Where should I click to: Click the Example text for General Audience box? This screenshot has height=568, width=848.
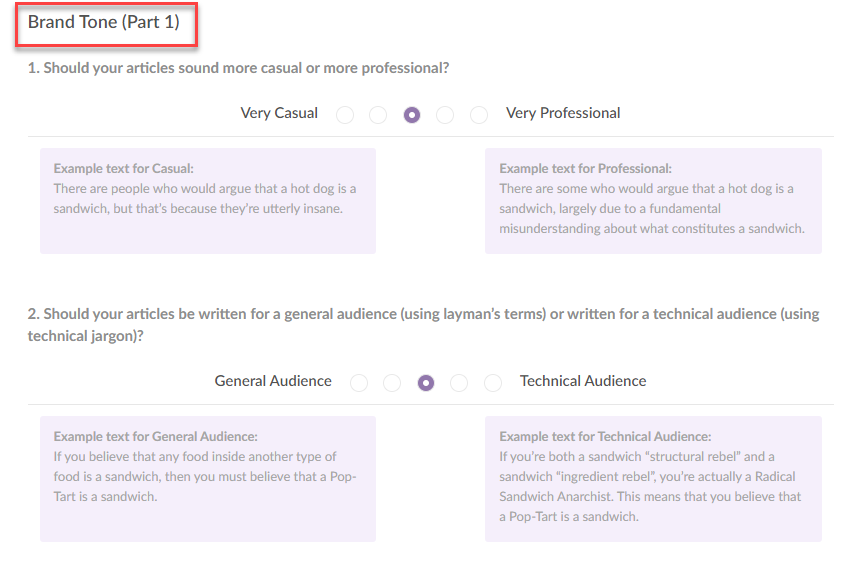click(x=208, y=479)
